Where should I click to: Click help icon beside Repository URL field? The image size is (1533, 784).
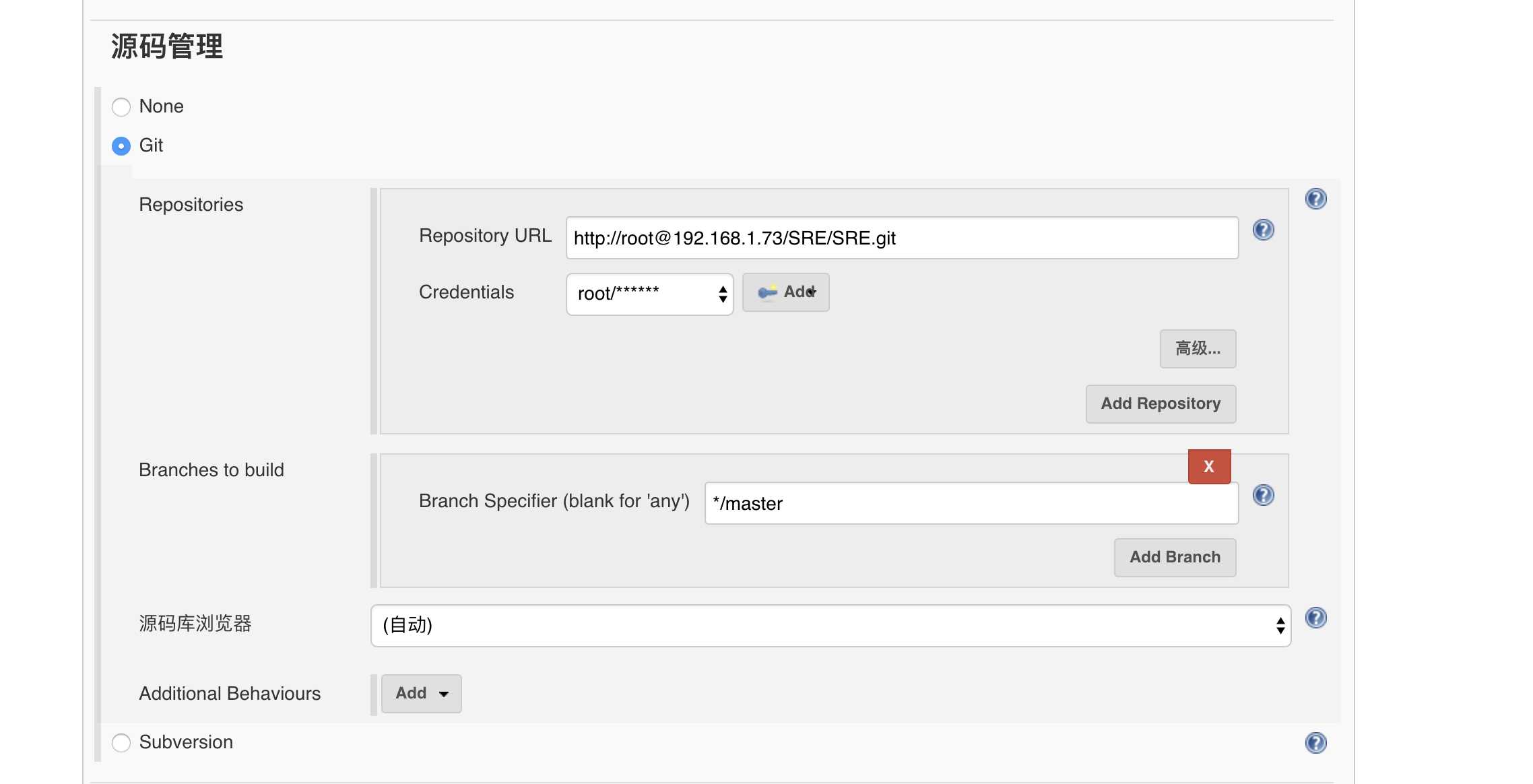pos(1263,230)
